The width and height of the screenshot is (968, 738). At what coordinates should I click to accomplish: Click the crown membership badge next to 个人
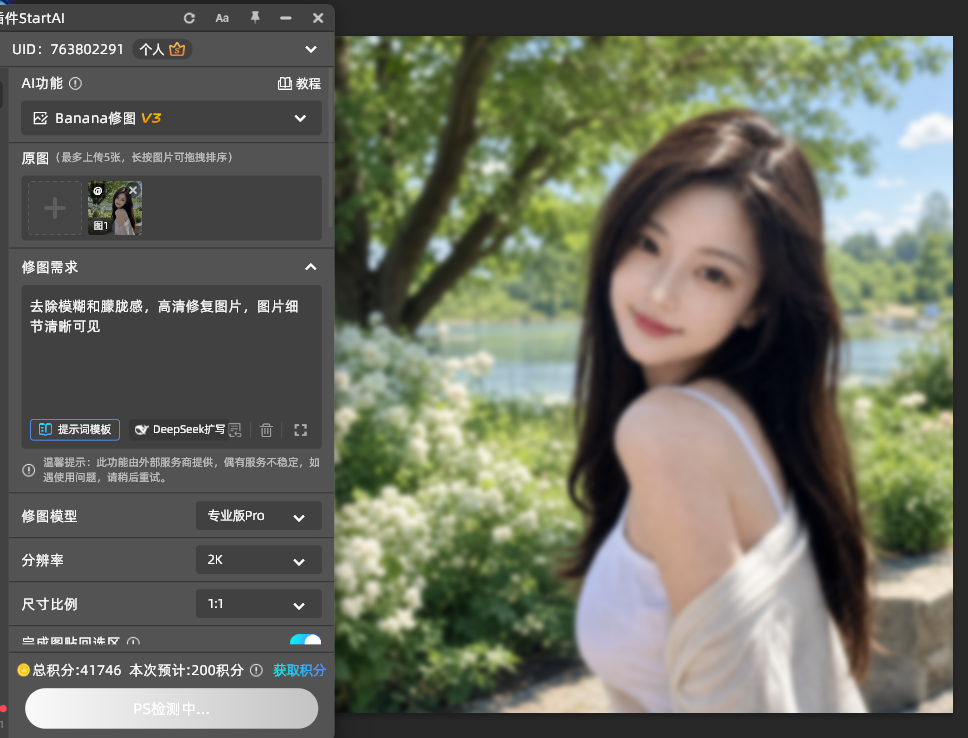coord(177,49)
